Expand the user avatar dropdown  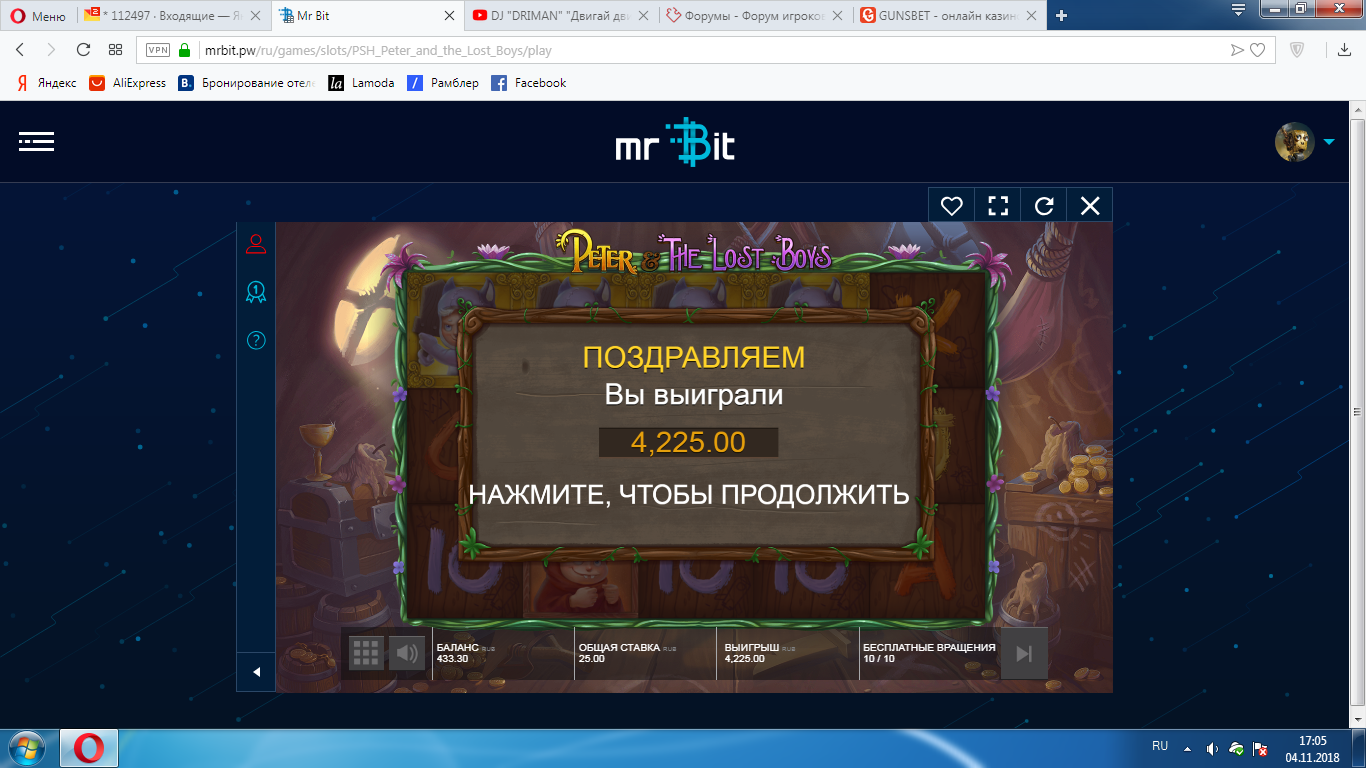tap(1329, 142)
